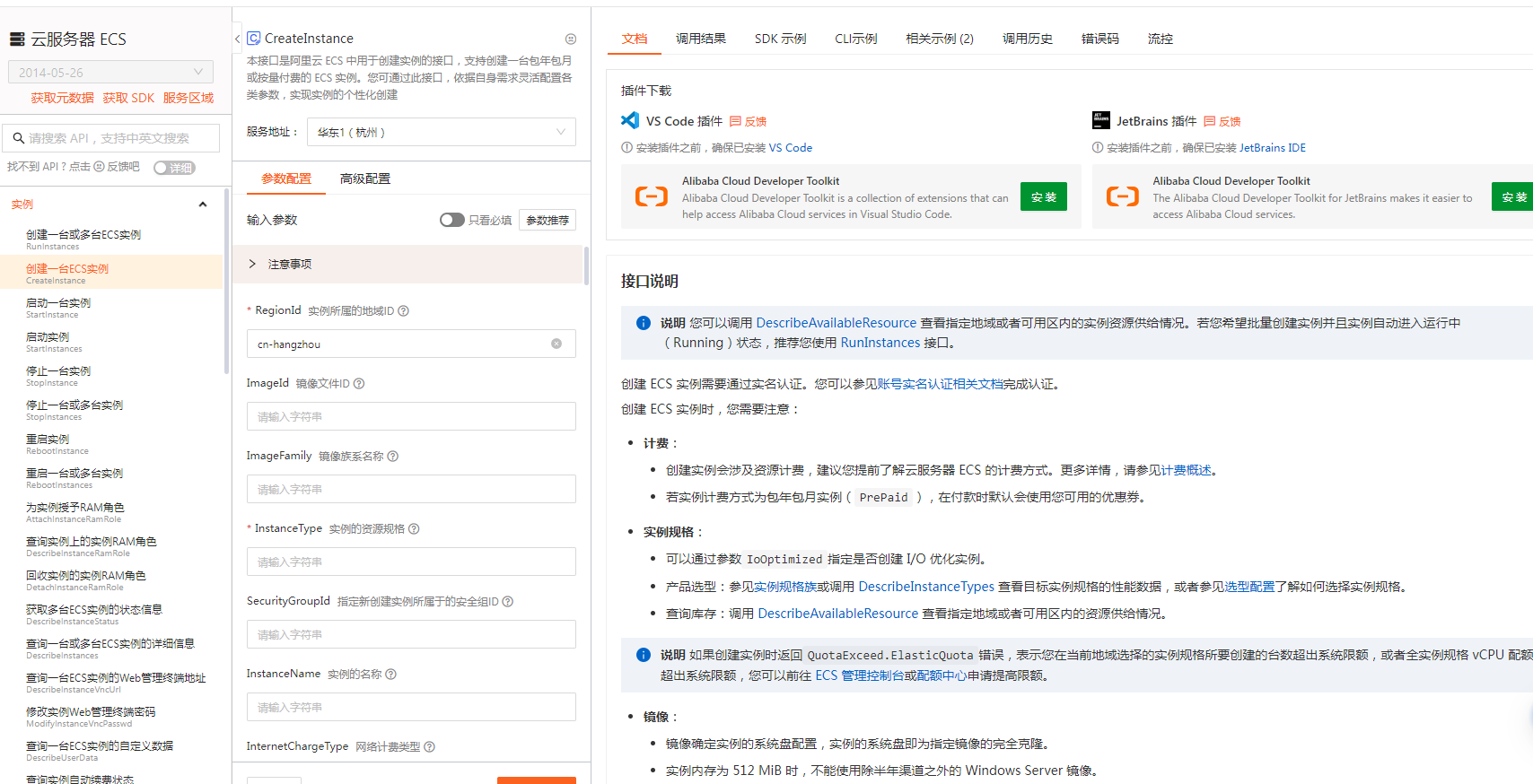Click the VS Code toolkit card logo

(x=652, y=196)
